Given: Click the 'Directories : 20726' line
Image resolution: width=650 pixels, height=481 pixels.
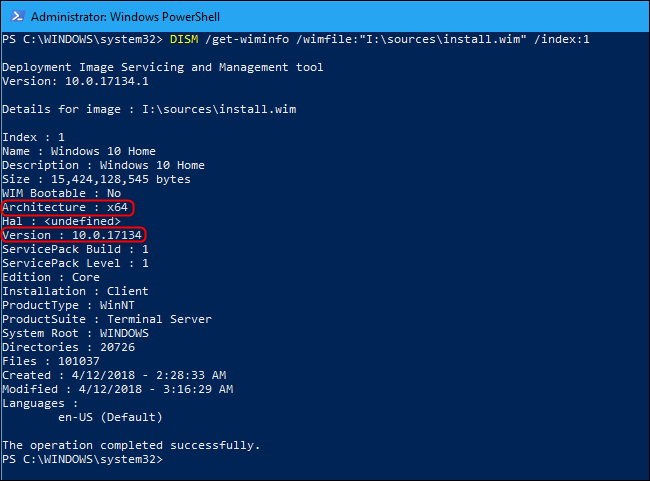Looking at the screenshot, I should [68, 347].
